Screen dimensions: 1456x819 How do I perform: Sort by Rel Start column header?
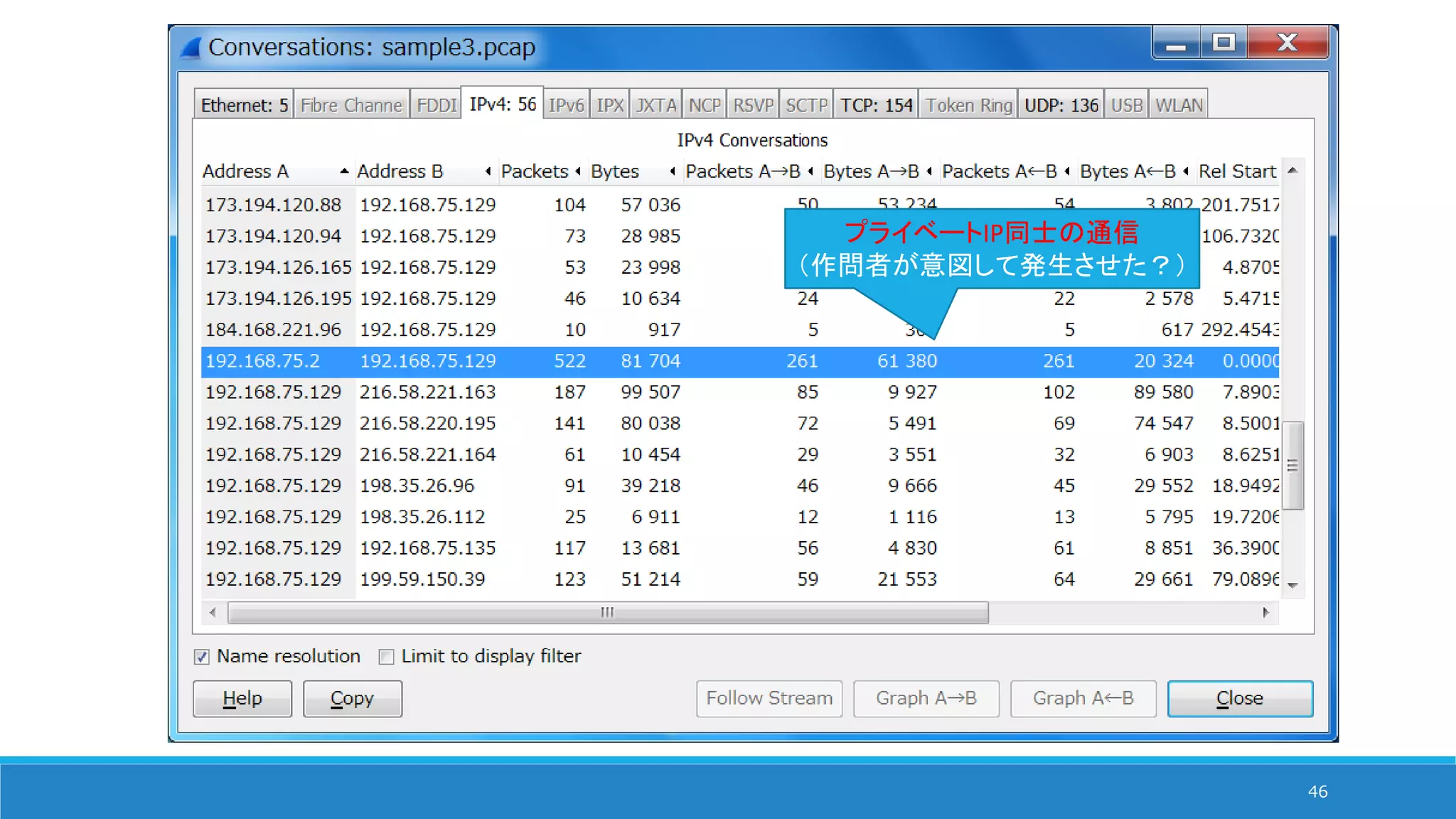pos(1237,171)
